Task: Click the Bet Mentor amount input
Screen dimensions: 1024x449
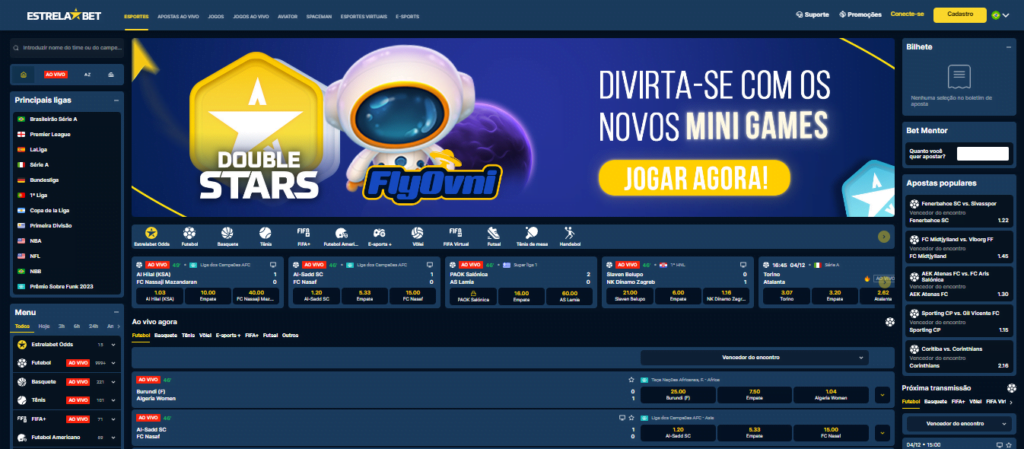Action: coord(983,154)
